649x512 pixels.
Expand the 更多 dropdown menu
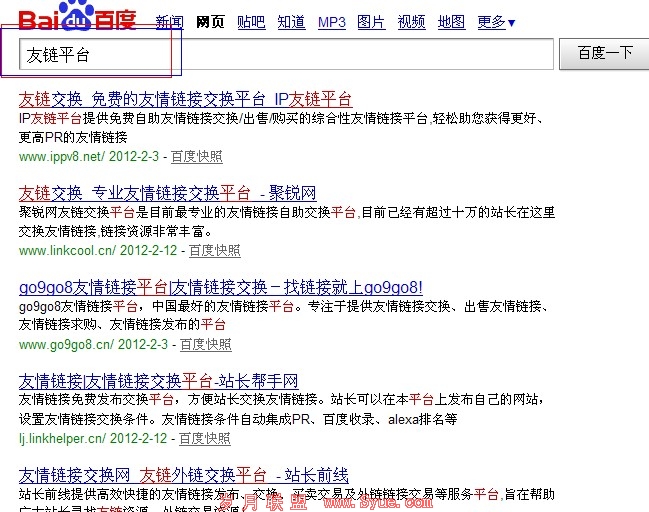(496, 22)
